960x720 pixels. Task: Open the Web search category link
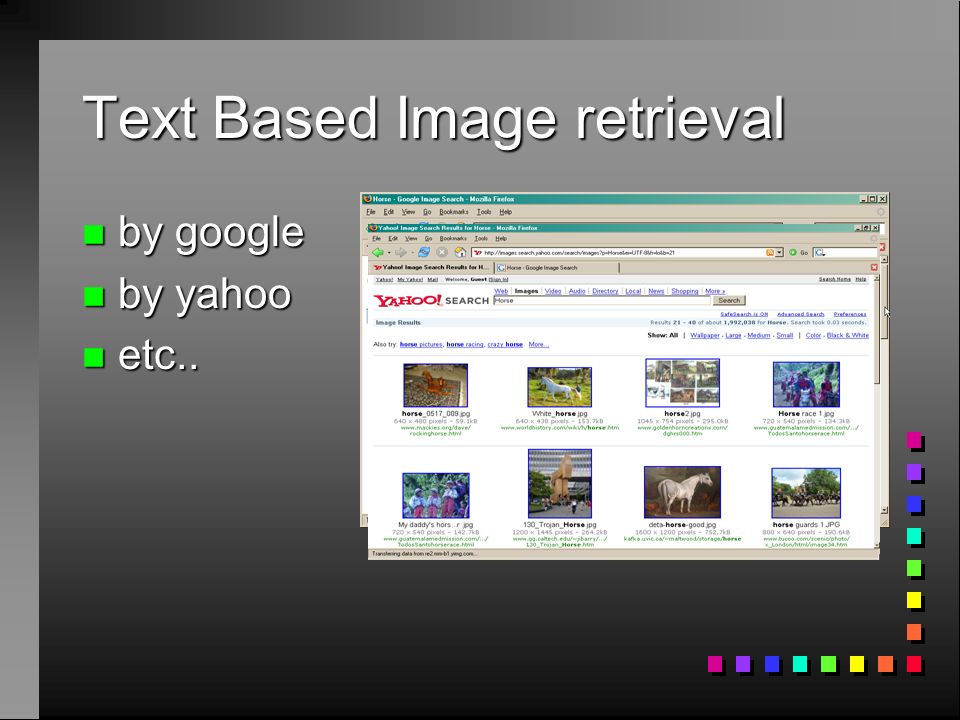point(501,291)
